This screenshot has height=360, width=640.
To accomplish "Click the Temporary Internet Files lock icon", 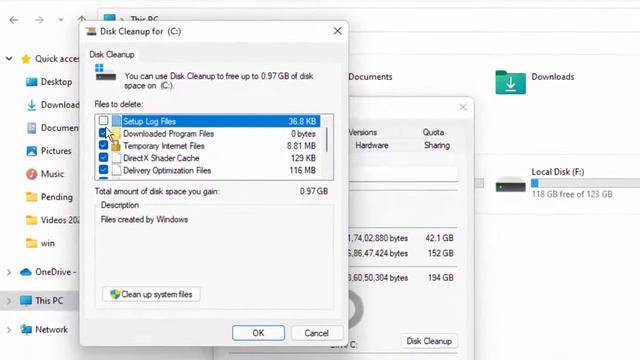I will 116,146.
